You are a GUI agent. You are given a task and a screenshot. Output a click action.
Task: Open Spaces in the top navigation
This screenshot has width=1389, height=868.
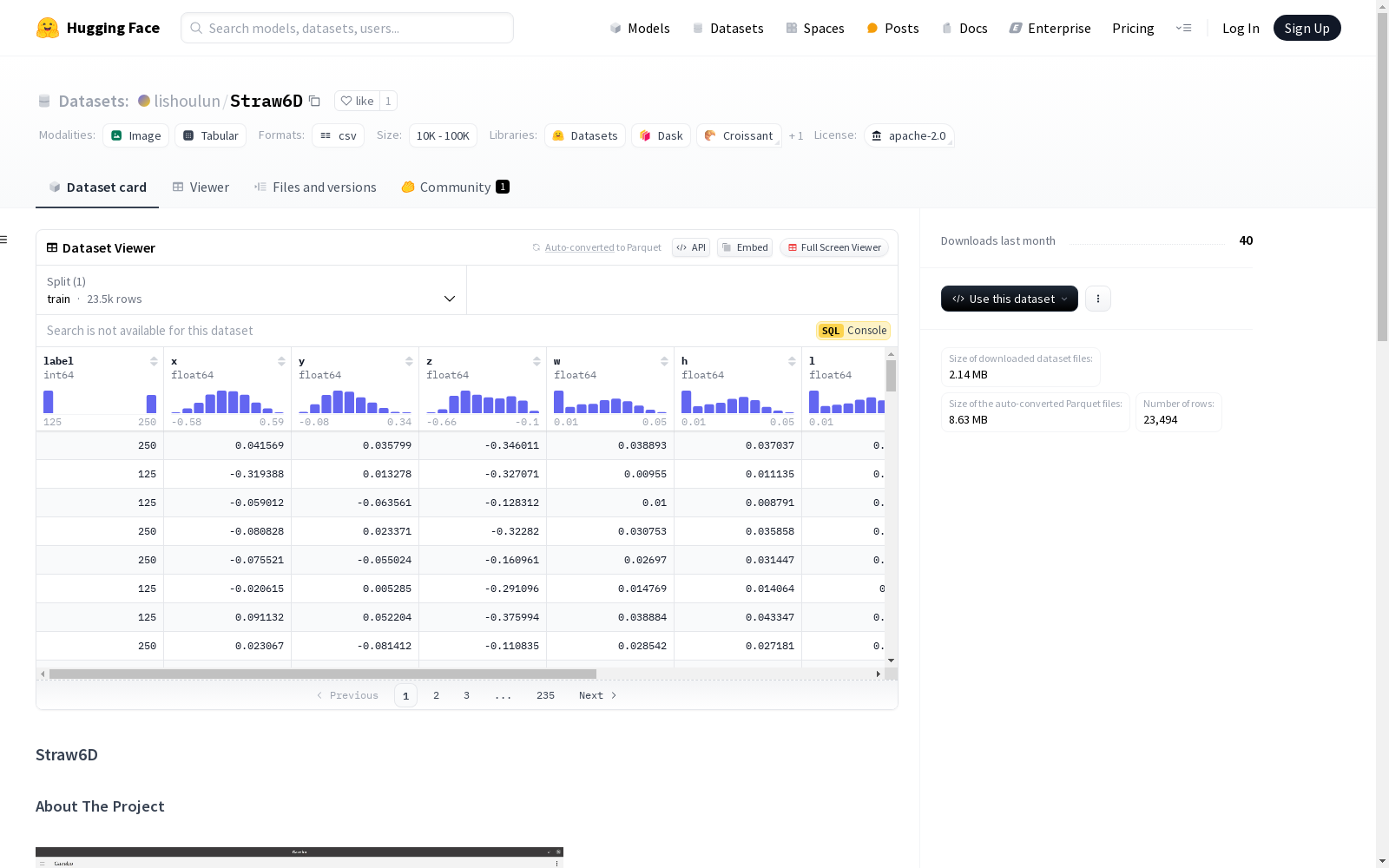(x=815, y=28)
